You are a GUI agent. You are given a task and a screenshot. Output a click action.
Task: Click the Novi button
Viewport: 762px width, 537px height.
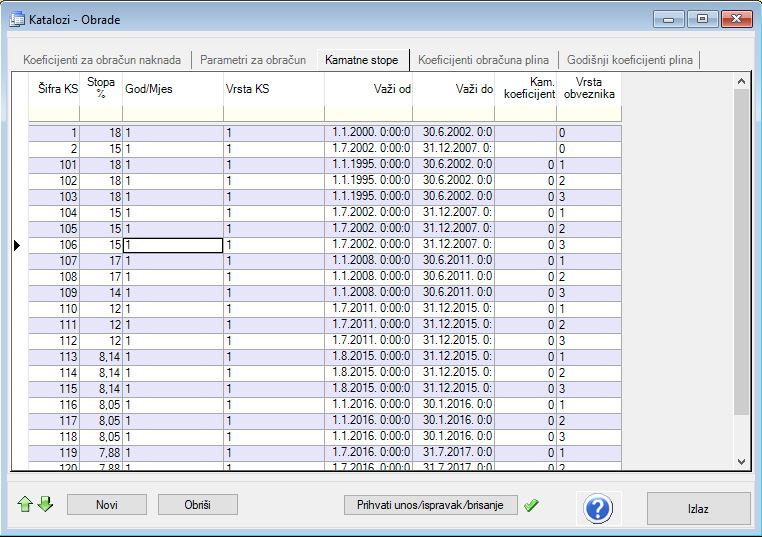point(107,505)
